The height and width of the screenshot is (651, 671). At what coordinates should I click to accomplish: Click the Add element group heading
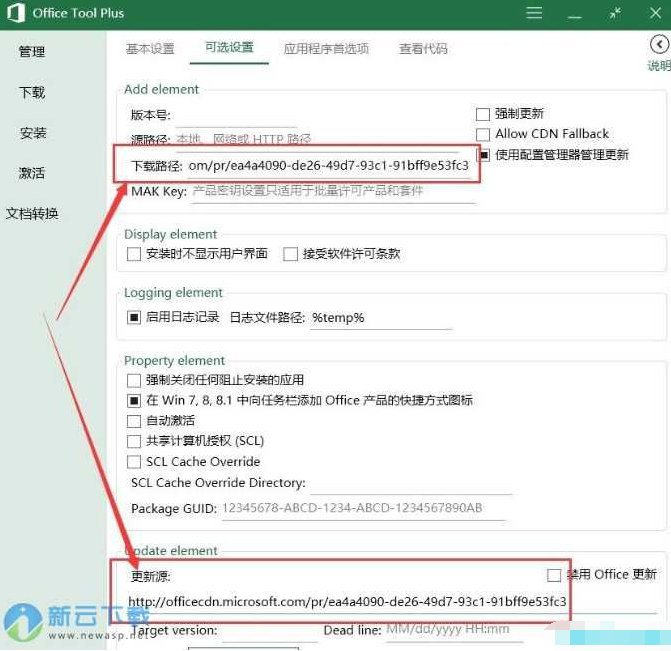coord(161,89)
